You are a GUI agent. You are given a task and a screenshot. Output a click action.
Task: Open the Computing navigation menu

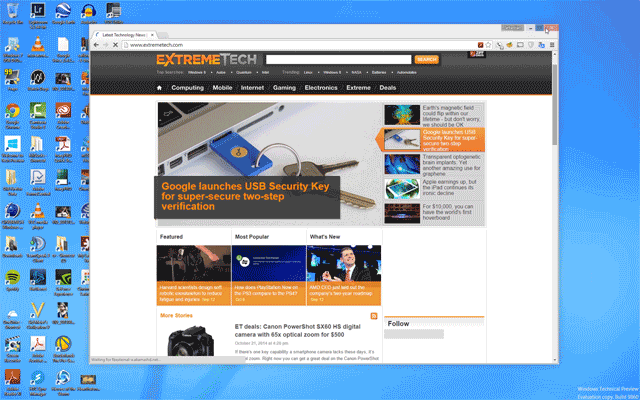pos(187,88)
